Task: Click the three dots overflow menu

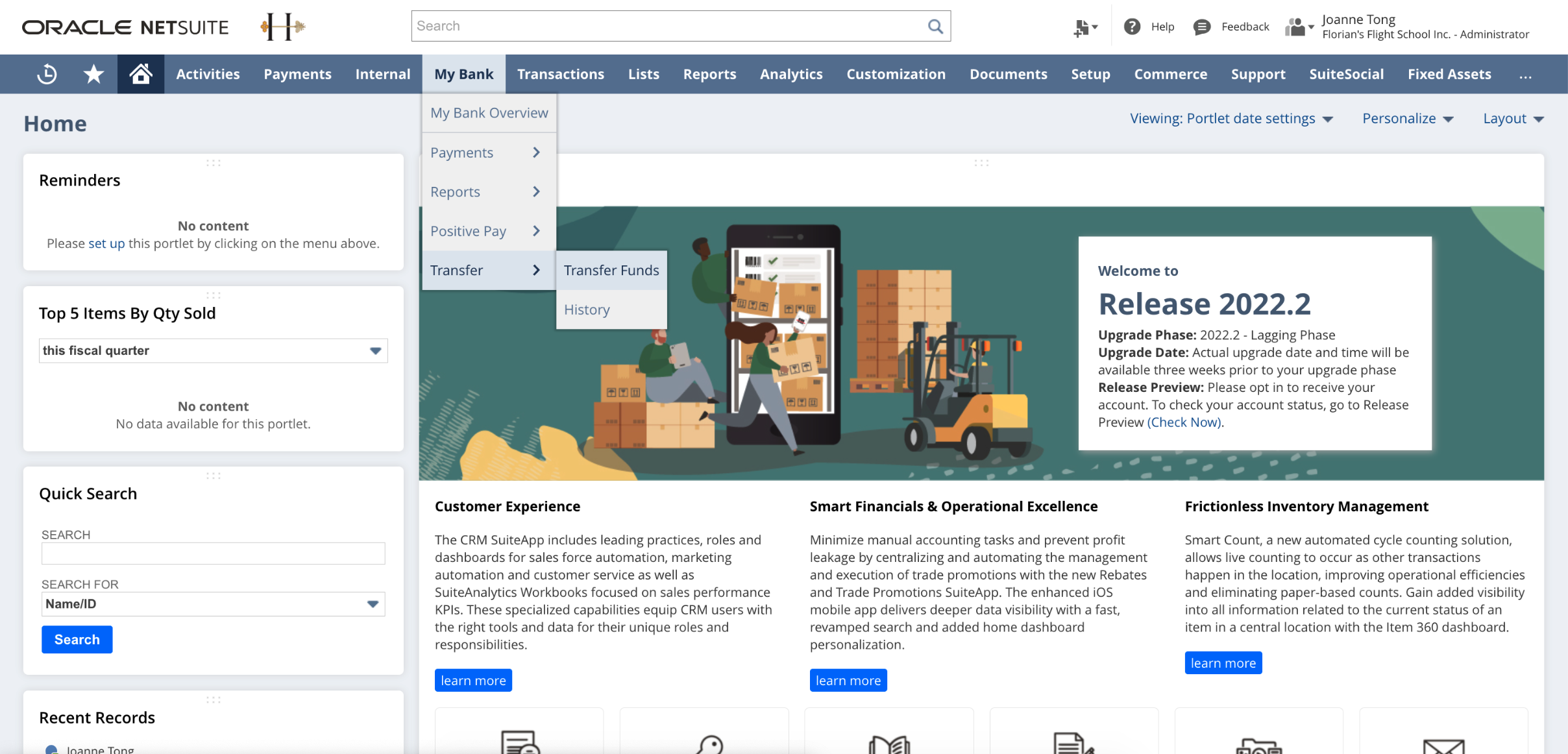Action: coord(1525,75)
